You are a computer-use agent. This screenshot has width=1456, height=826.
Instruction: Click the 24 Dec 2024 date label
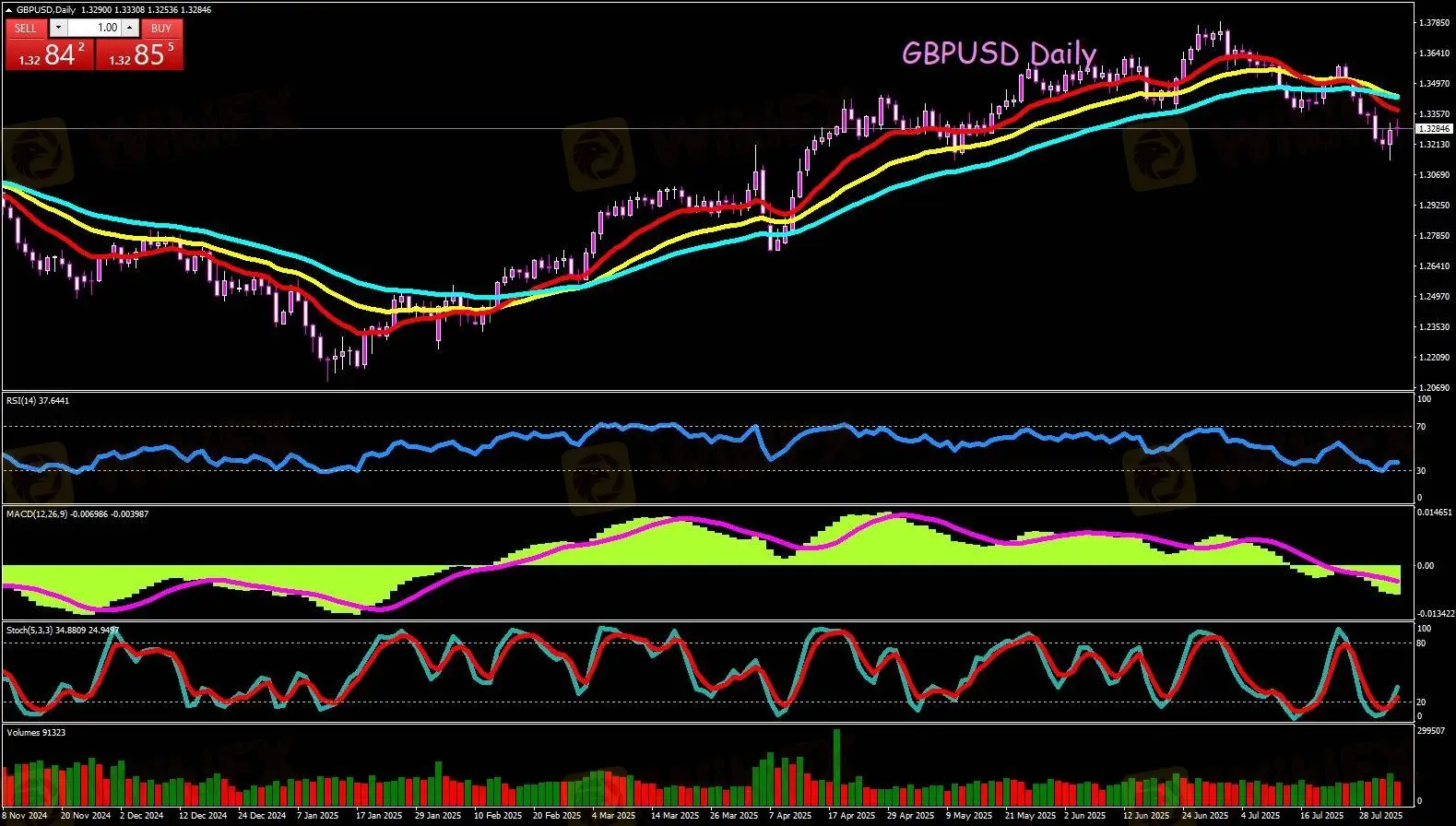tap(262, 816)
